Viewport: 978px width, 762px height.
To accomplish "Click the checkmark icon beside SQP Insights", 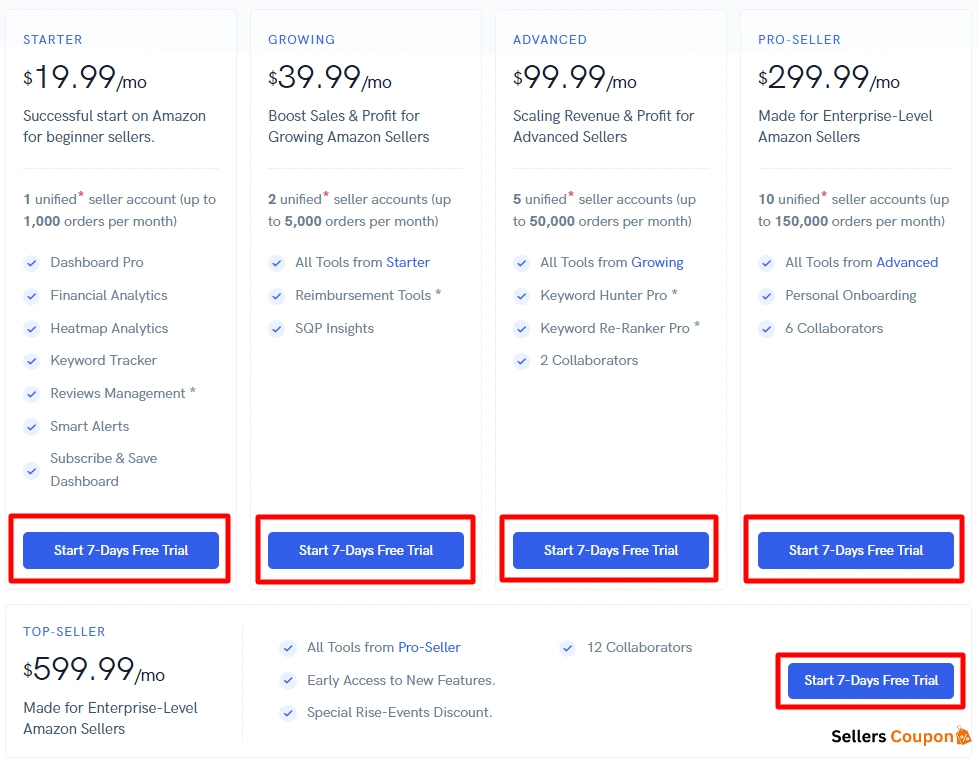I will (276, 329).
